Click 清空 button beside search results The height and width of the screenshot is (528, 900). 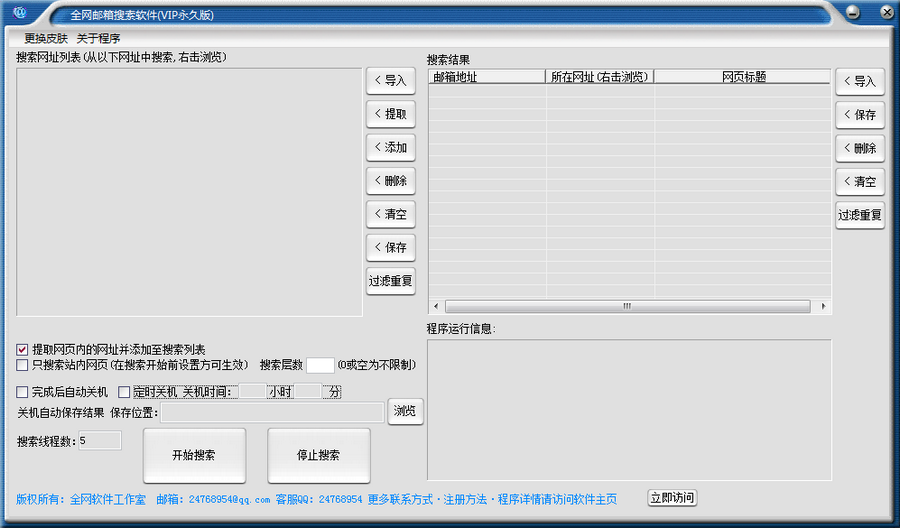[x=860, y=182]
